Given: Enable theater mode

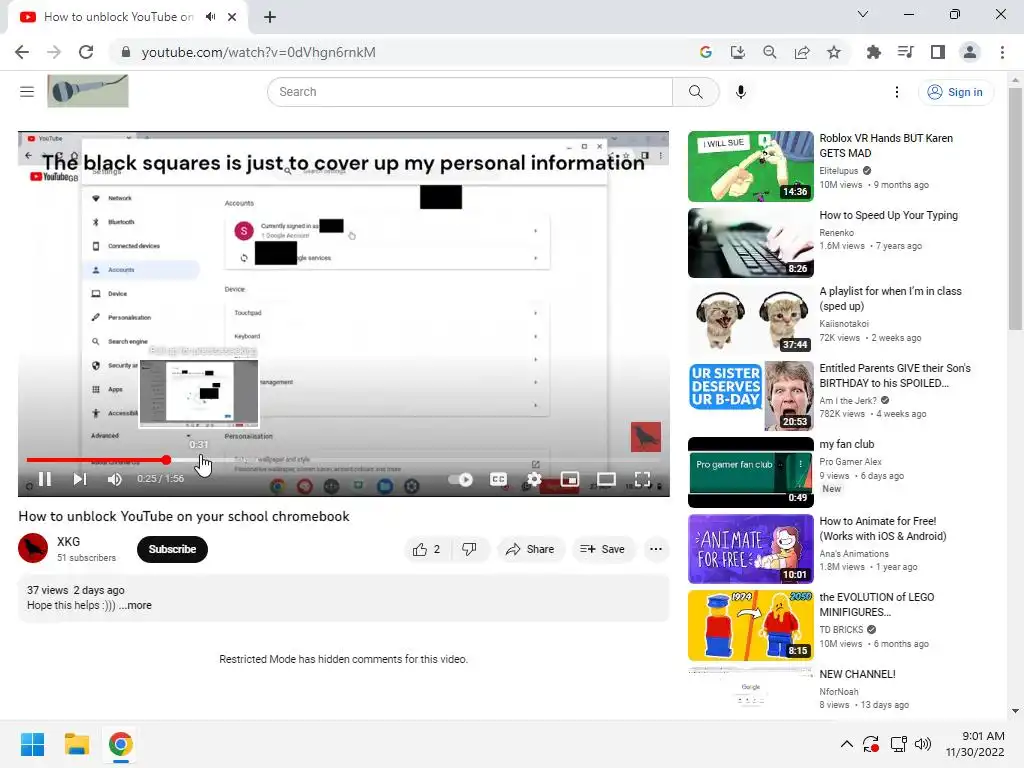Looking at the screenshot, I should click(x=606, y=479).
